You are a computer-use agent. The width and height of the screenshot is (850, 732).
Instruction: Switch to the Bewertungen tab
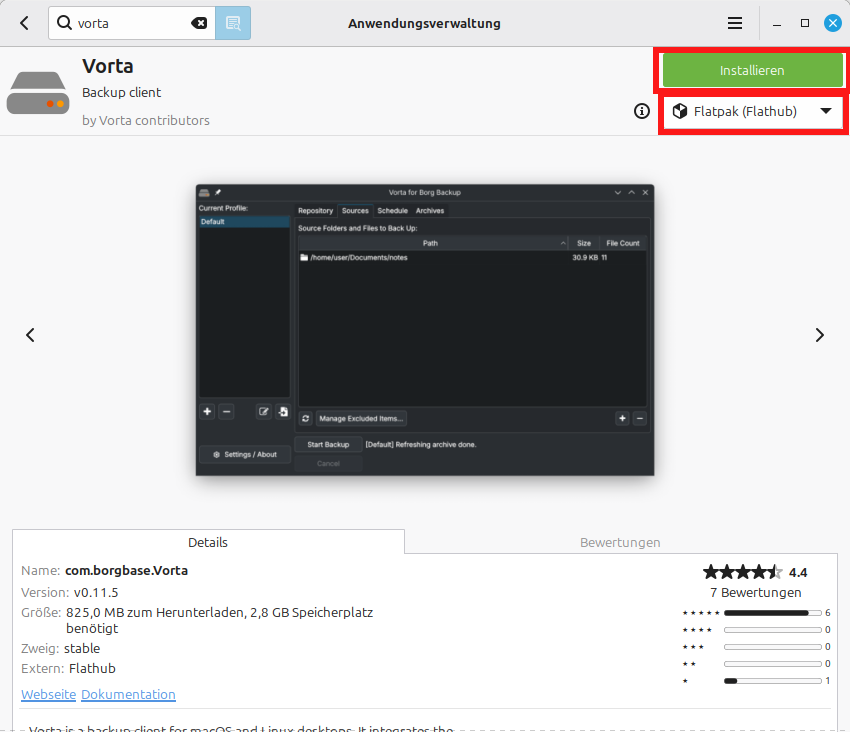point(620,542)
